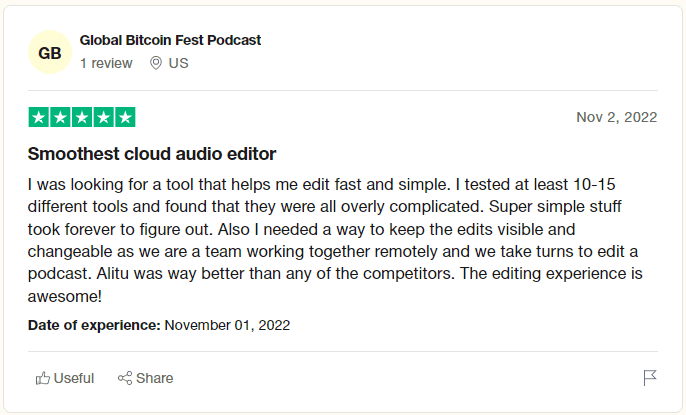Click the second green rating star

[60, 117]
